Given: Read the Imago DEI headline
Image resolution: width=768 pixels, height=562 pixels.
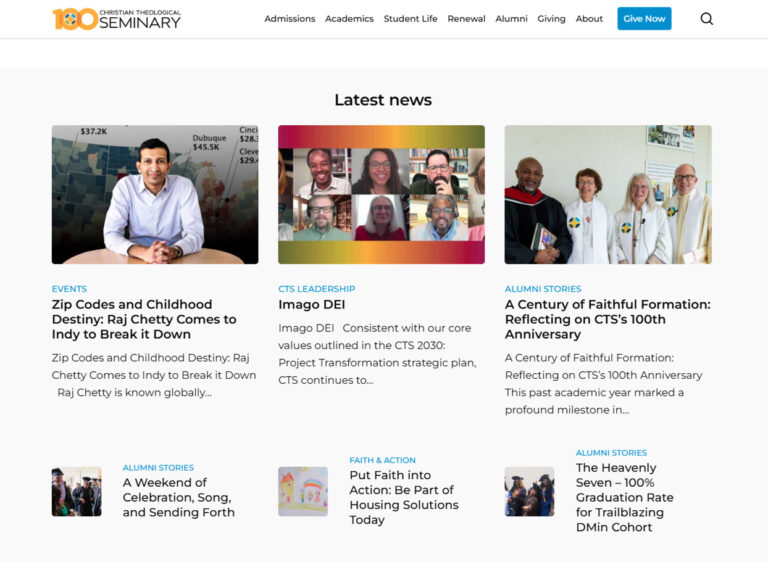Looking at the screenshot, I should (x=312, y=304).
